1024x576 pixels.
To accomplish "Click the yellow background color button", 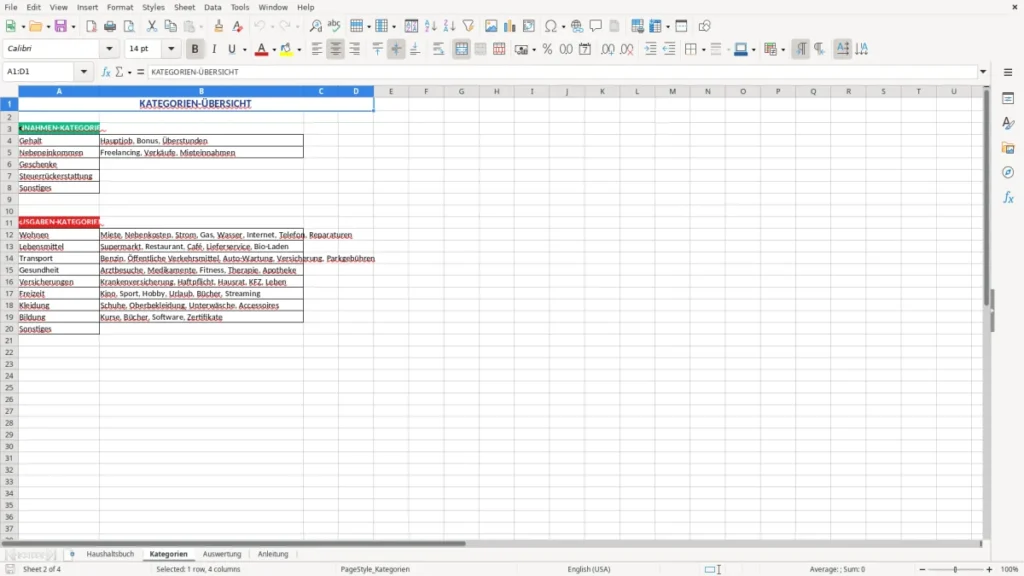I will point(286,49).
